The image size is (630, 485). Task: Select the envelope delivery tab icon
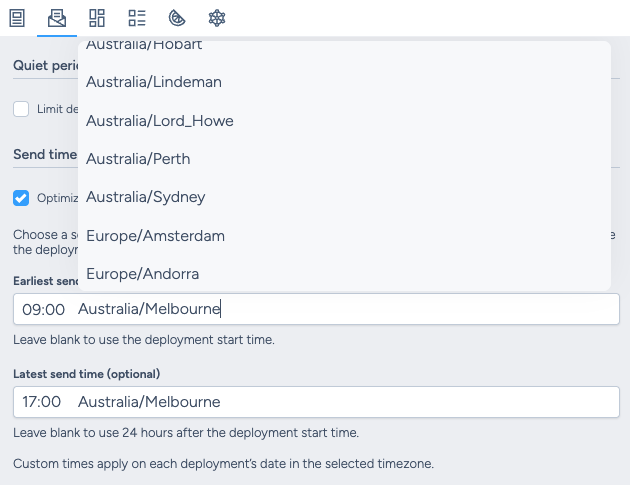(x=57, y=18)
